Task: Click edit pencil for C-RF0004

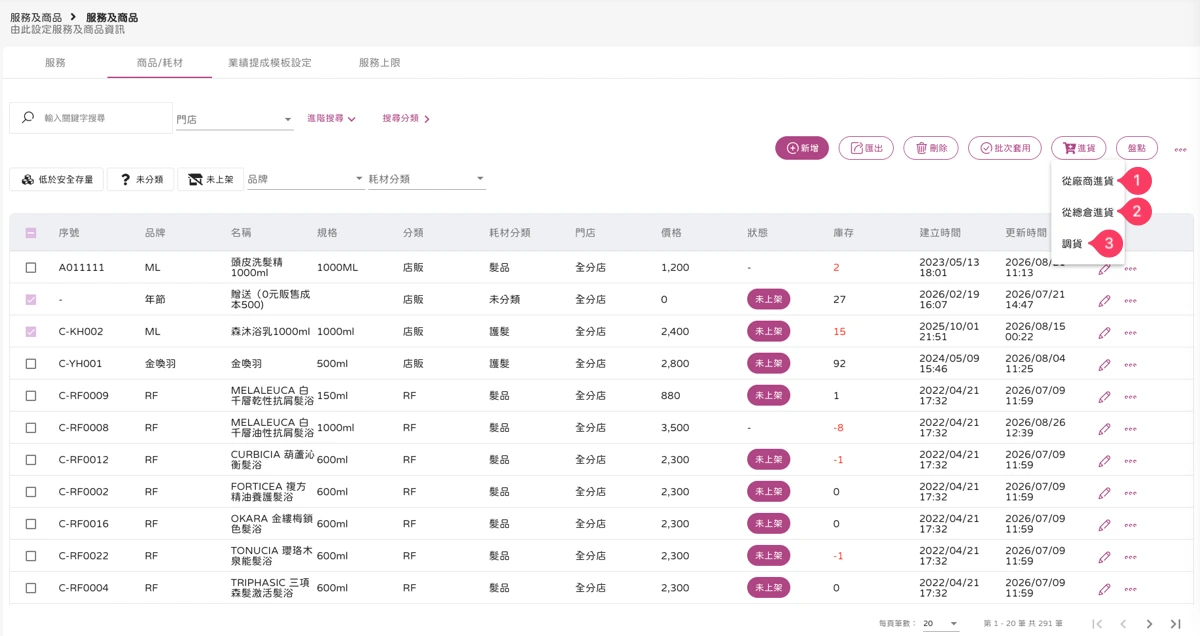Action: pyautogui.click(x=1104, y=588)
